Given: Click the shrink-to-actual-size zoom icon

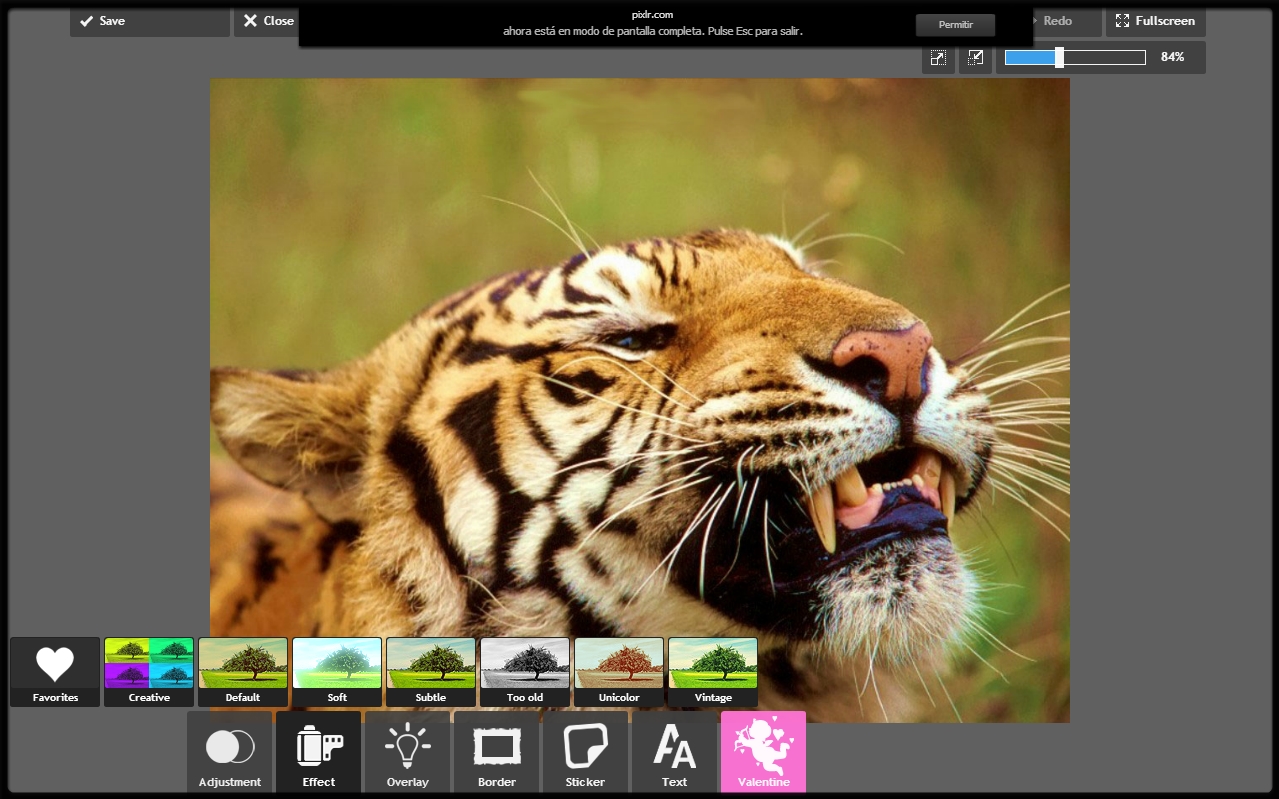Looking at the screenshot, I should pos(975,58).
